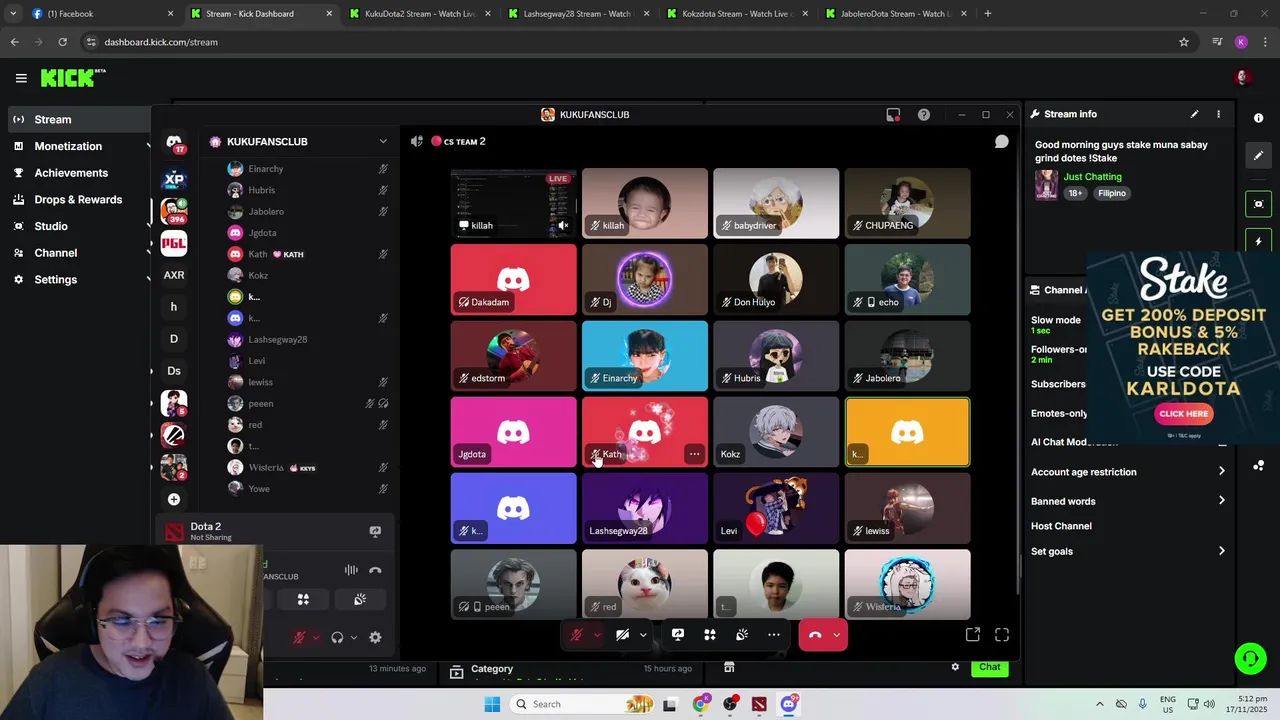The image size is (1280, 720).
Task: Edit stream info with pencil icon
Action: coord(1194,114)
